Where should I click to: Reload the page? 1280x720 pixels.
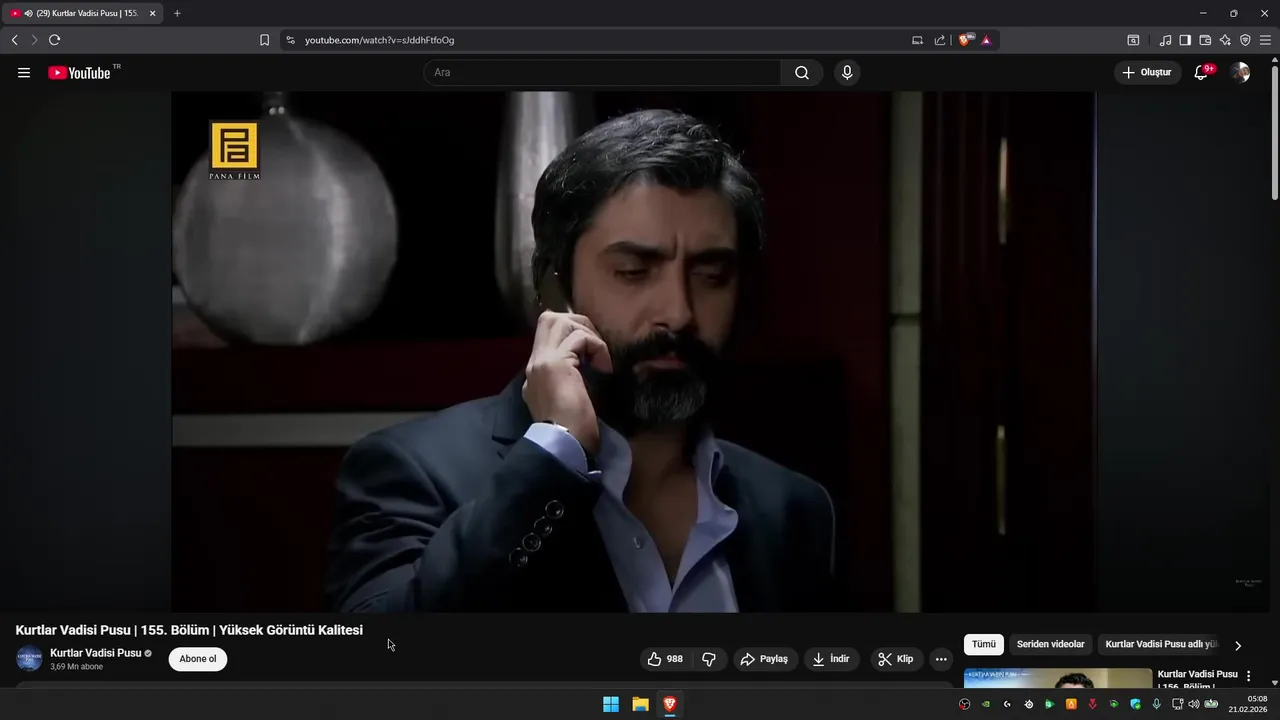(55, 40)
